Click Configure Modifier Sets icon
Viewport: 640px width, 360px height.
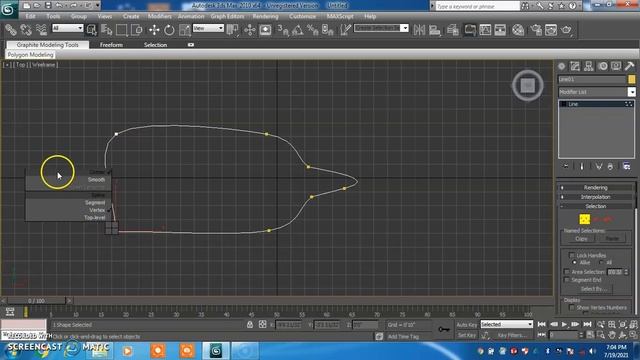627,166
